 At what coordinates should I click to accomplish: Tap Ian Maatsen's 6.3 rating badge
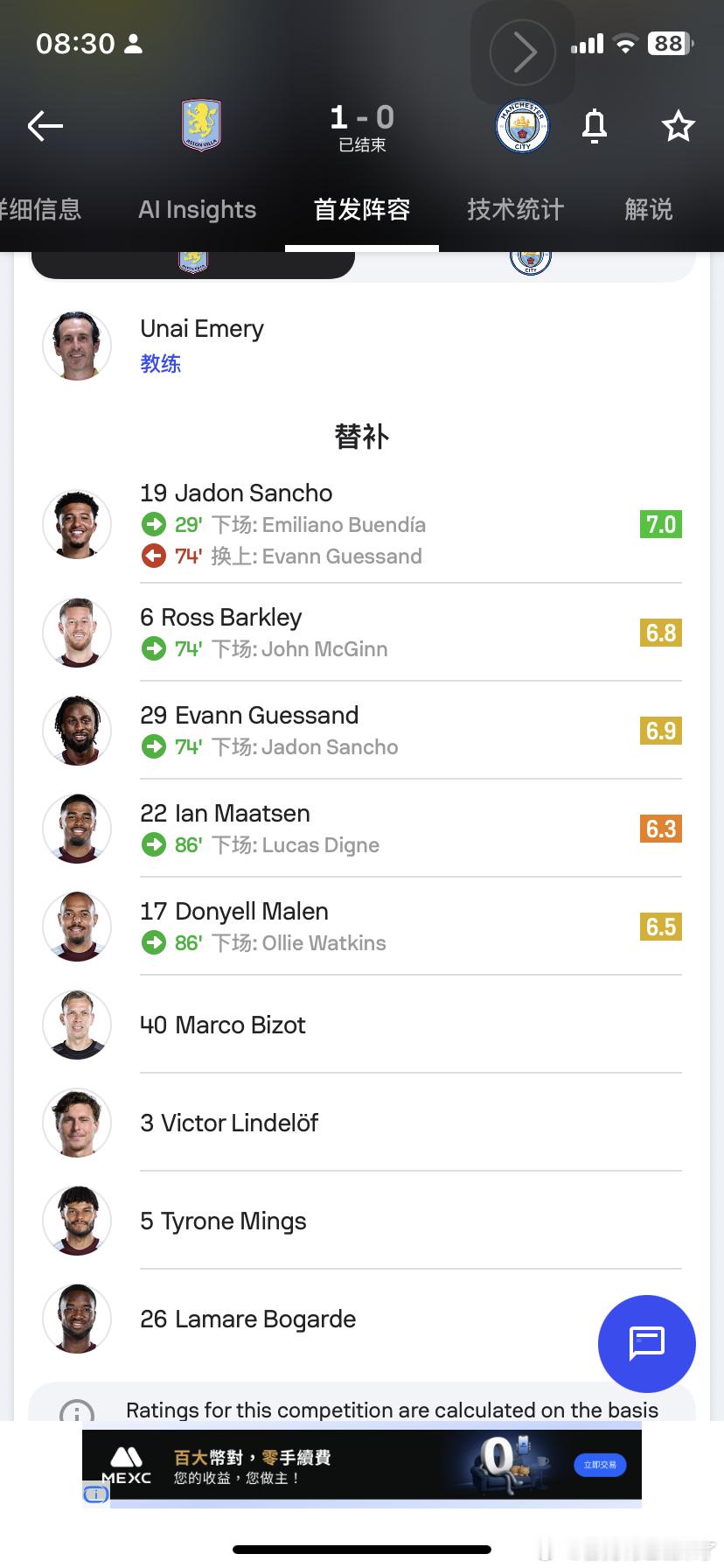click(660, 829)
